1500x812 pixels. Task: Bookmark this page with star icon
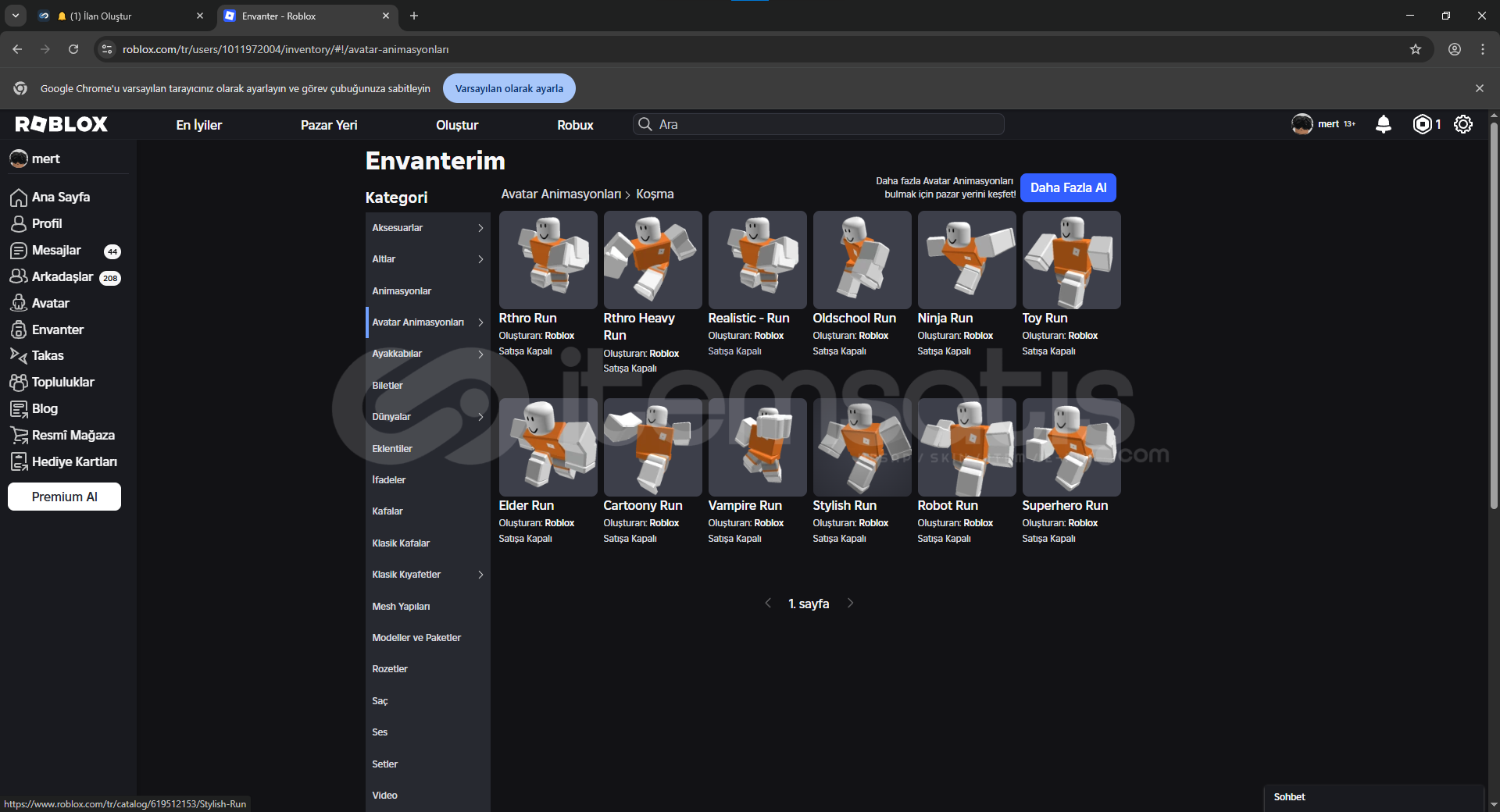1415,49
